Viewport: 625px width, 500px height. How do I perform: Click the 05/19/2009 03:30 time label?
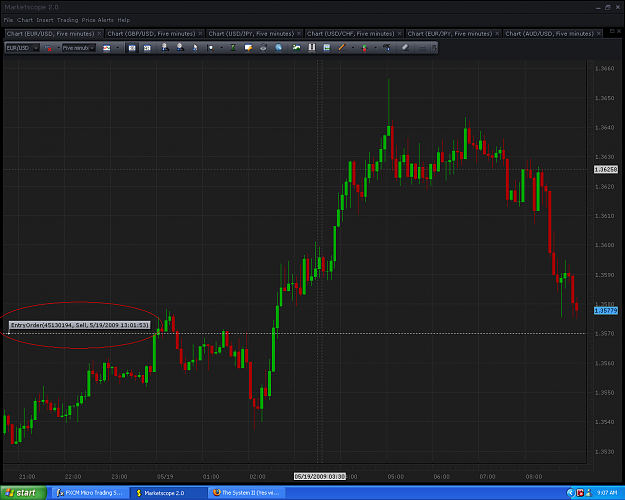(320, 476)
